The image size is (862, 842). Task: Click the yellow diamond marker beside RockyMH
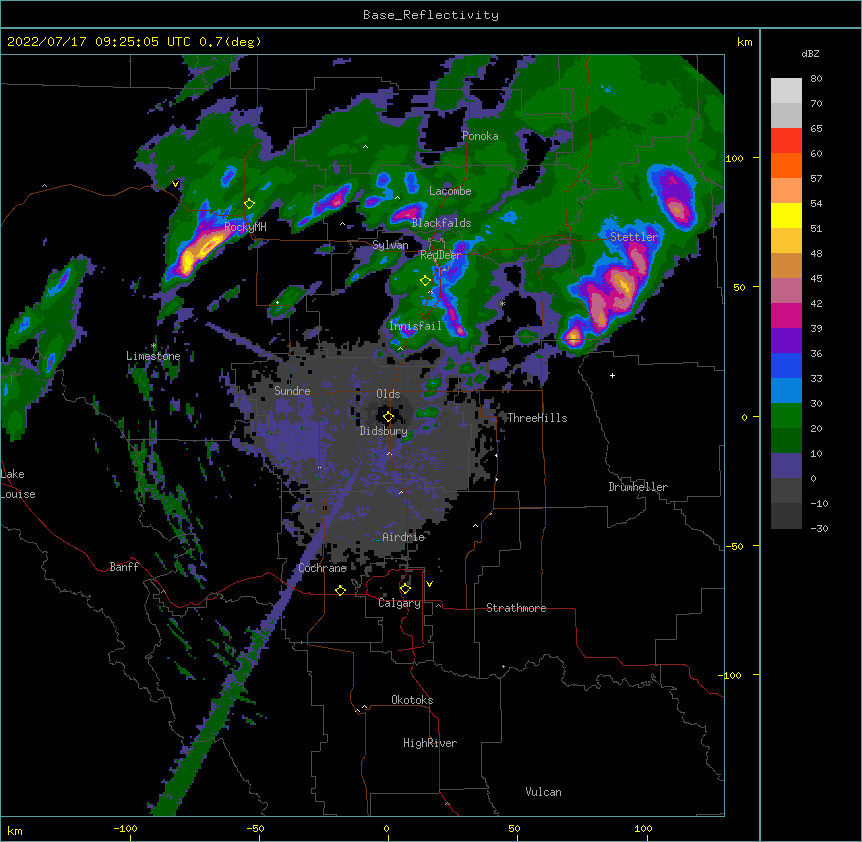pyautogui.click(x=250, y=204)
